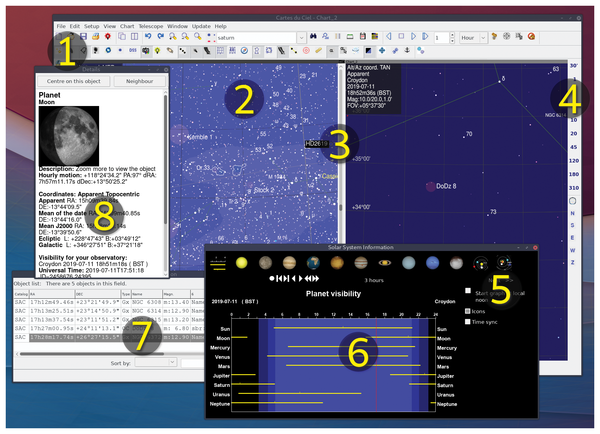This screenshot has height=434, width=600.
Task: Click the undo arrow icon
Action: click(148, 36)
